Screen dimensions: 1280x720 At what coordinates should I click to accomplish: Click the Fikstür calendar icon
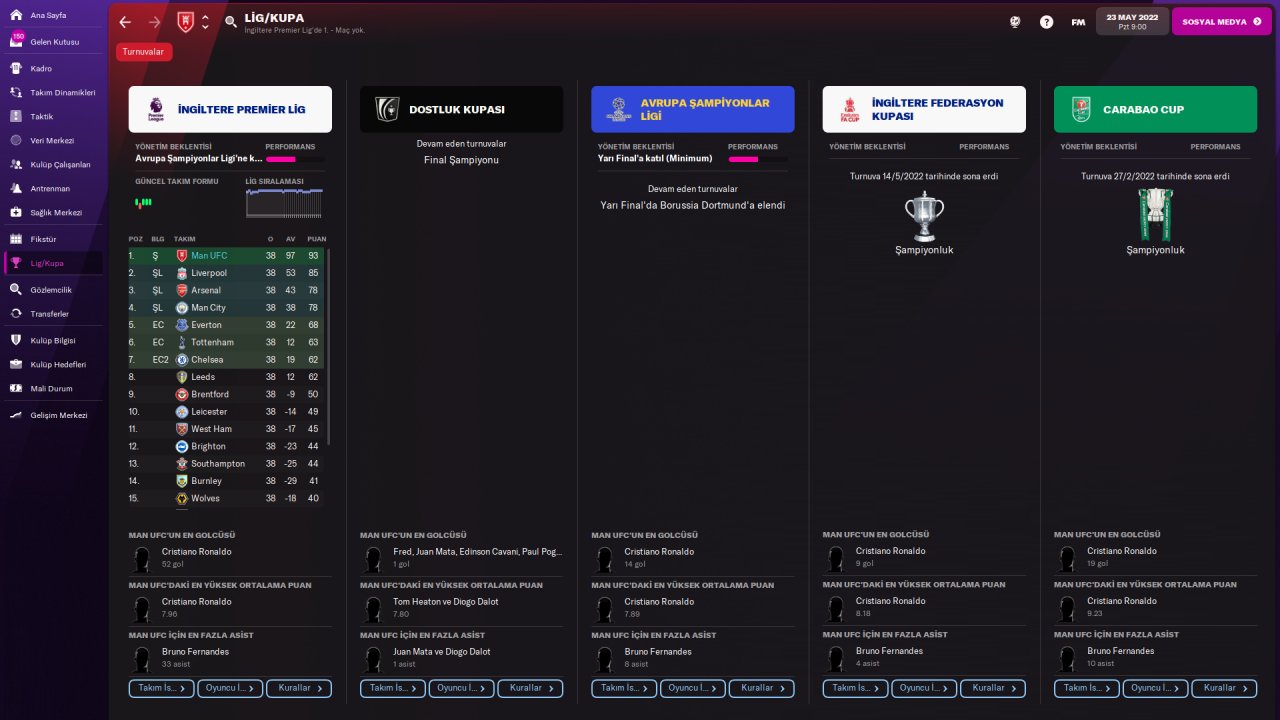coord(16,239)
